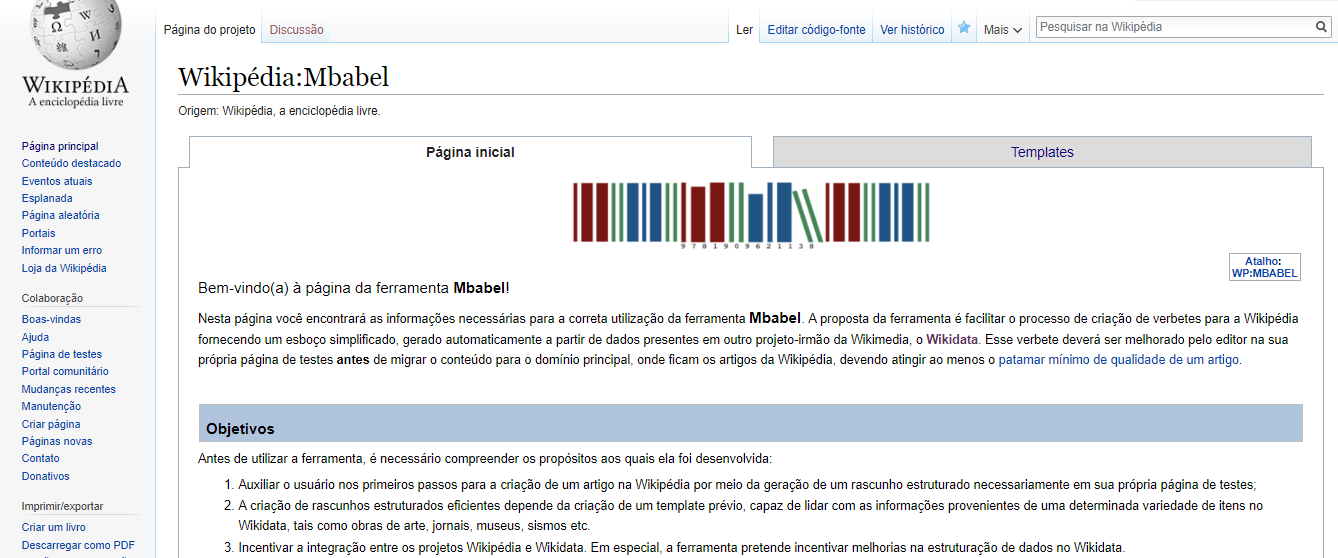Click the search magnifying glass icon
1338x558 pixels.
pos(1321,27)
